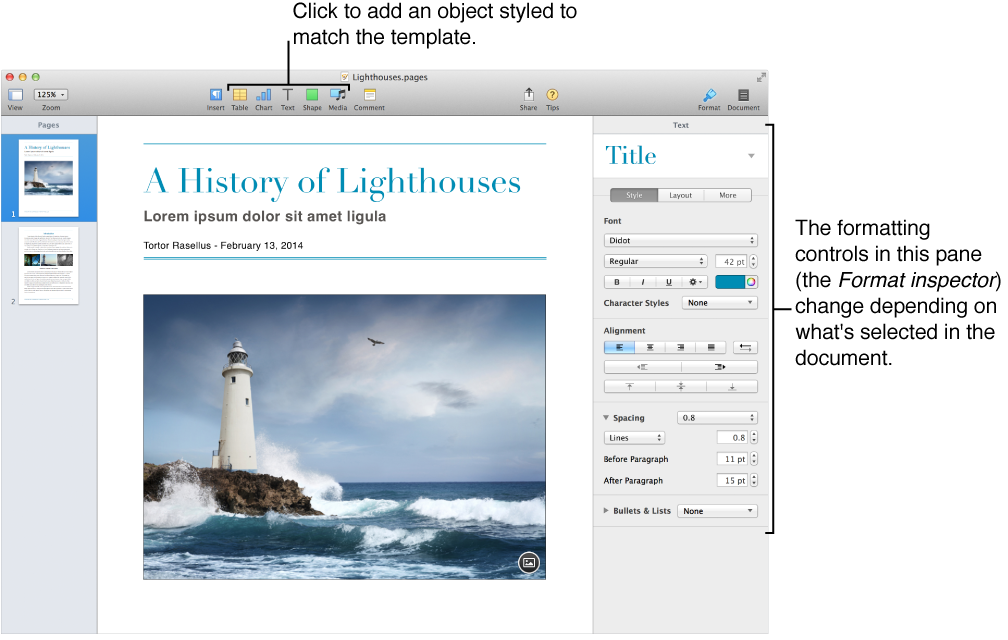1008x640 pixels.
Task: Insert a chart from the toolbar
Action: click(x=263, y=97)
